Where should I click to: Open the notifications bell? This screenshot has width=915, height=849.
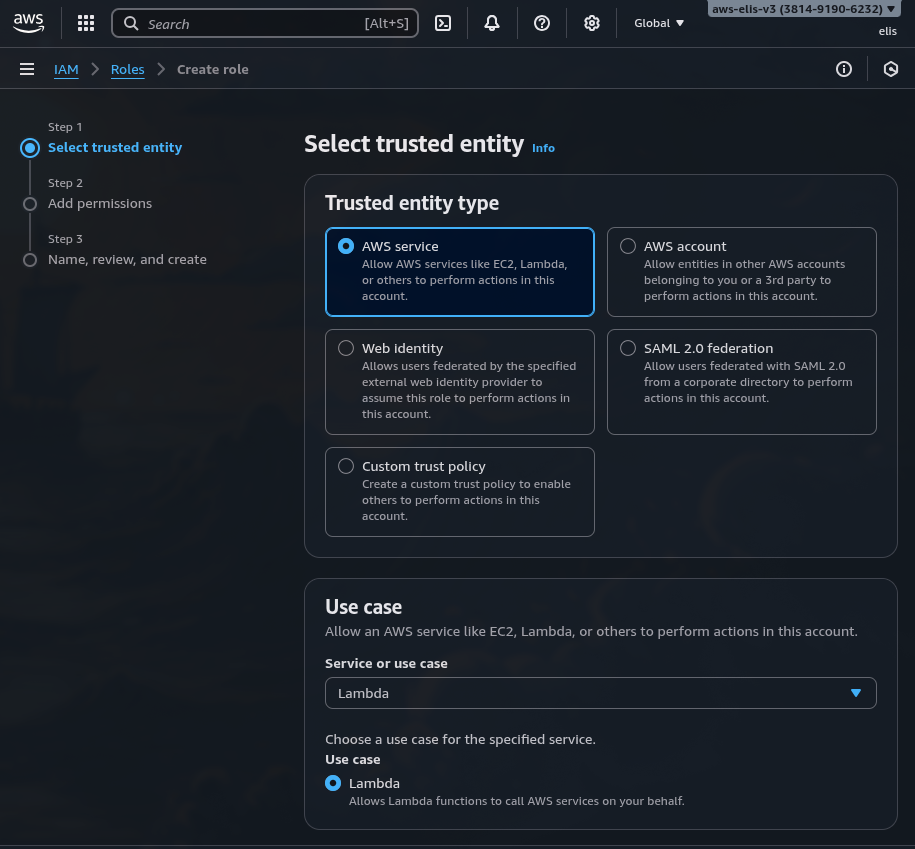492,23
